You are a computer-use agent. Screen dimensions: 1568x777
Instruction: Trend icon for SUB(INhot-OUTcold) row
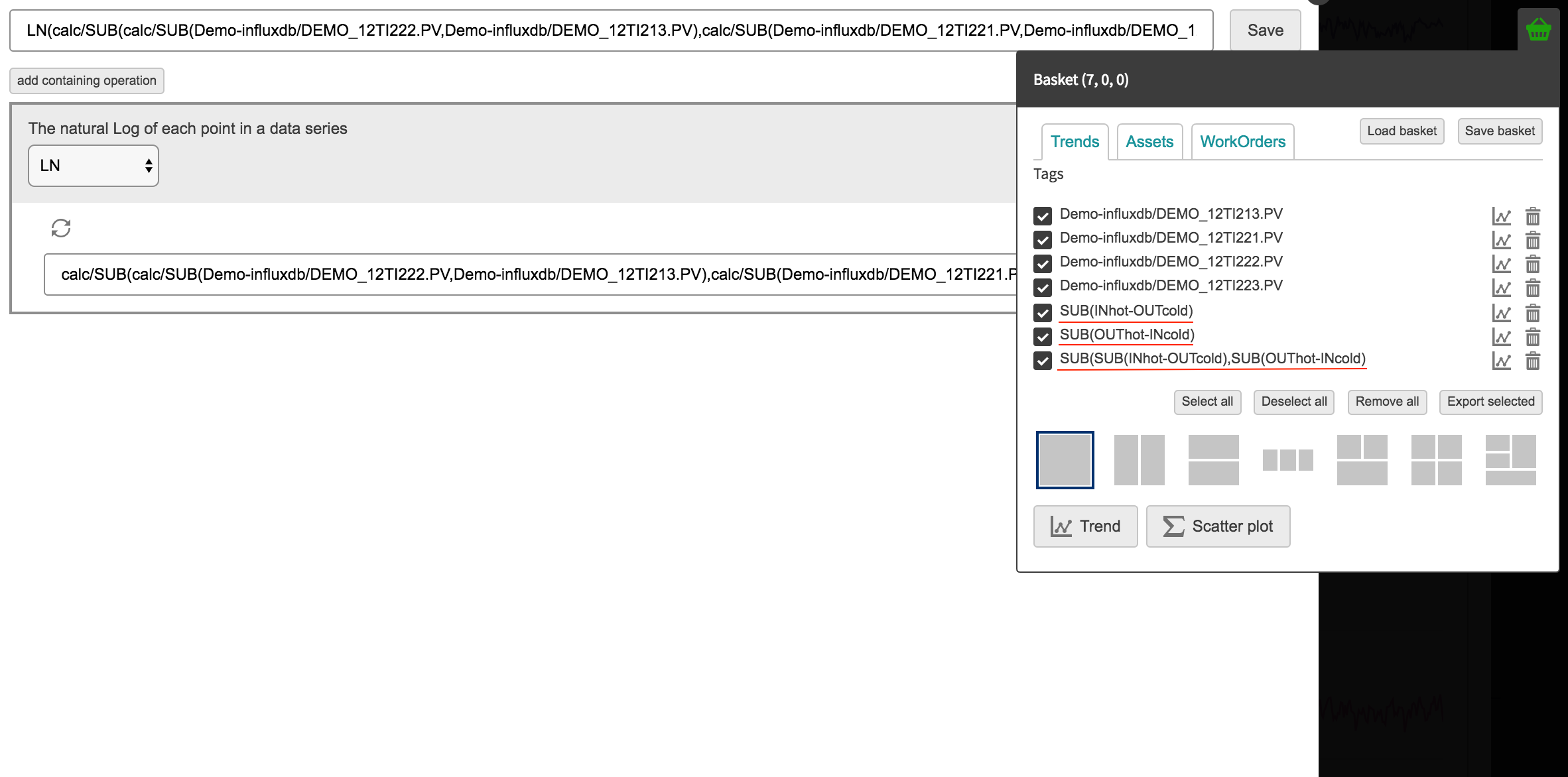(x=1502, y=313)
